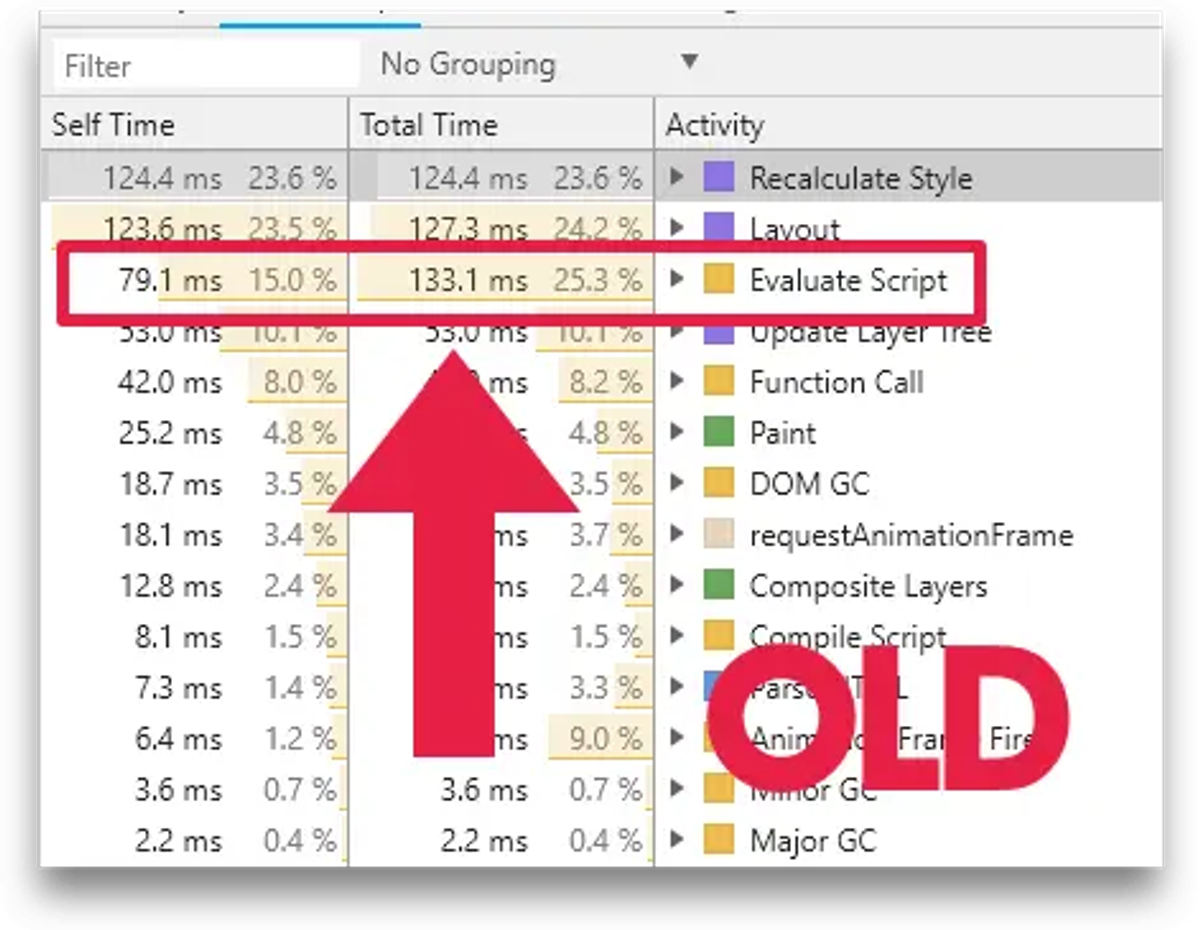Select the Compile Script activity label
Screen dimensions: 1200x930
(848, 637)
